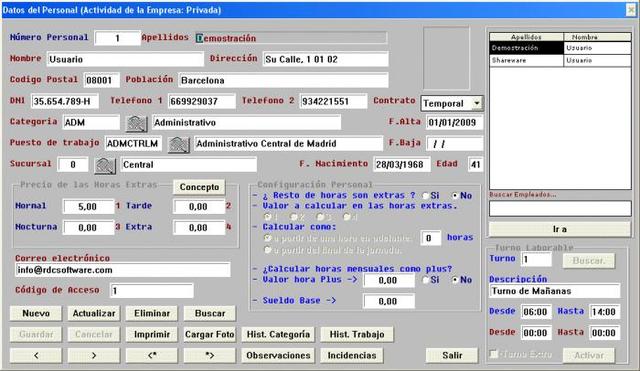Image resolution: width=640 pixels, height=371 pixels.
Task: Click the lookup icon next to Categoria ADM
Action: (136, 123)
